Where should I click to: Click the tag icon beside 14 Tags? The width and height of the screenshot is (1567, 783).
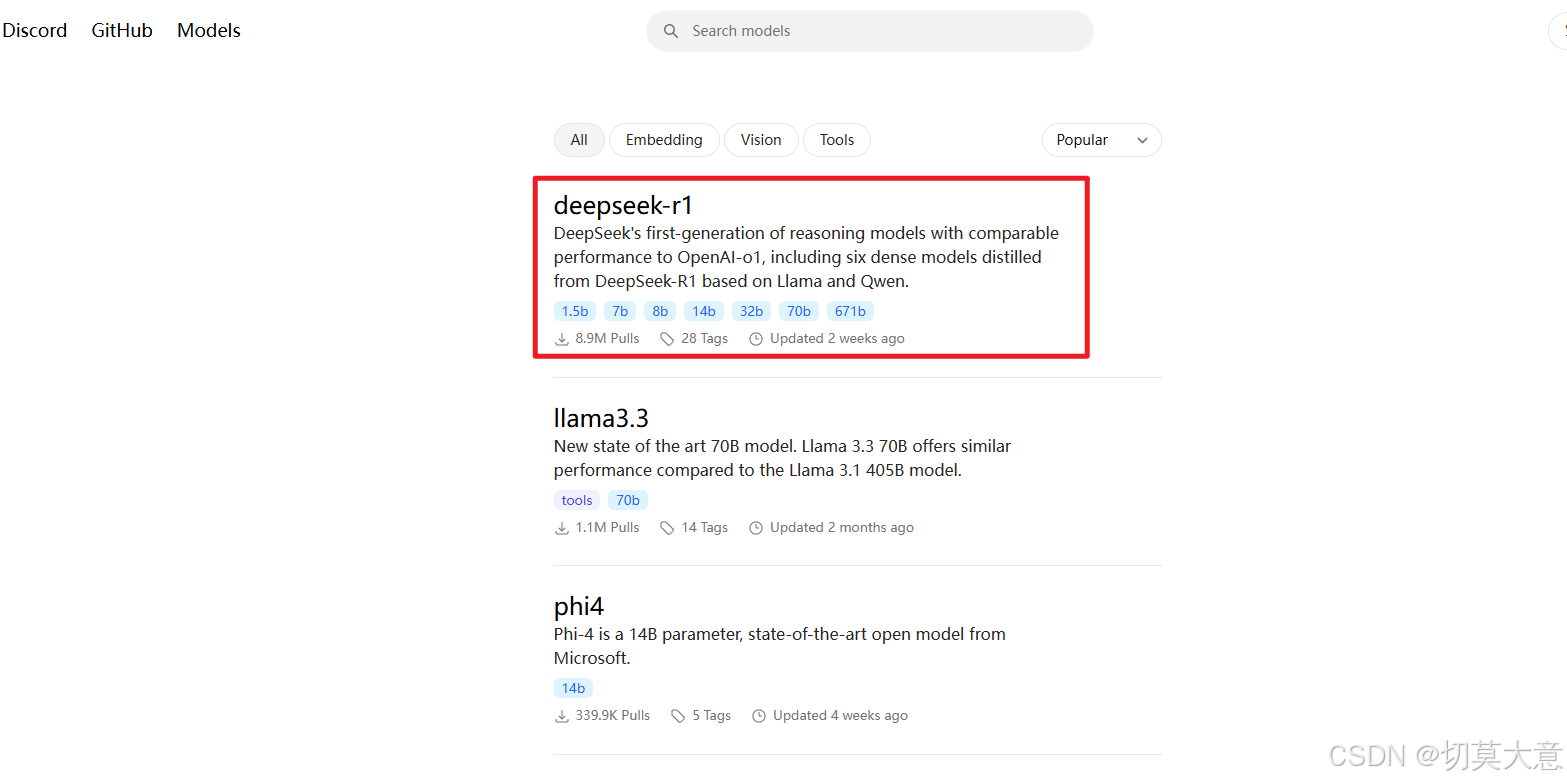point(667,528)
